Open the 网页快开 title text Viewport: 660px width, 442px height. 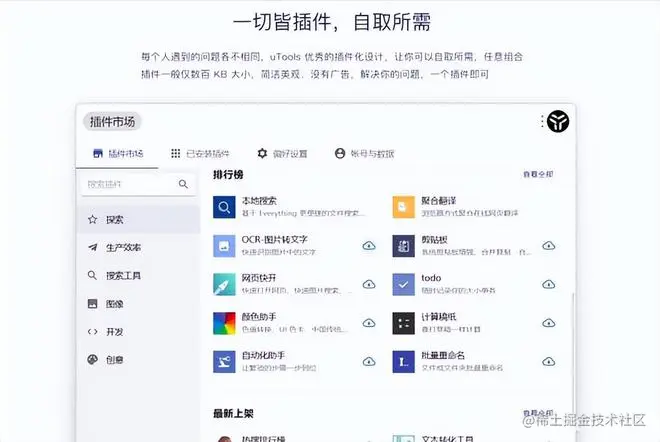point(259,278)
